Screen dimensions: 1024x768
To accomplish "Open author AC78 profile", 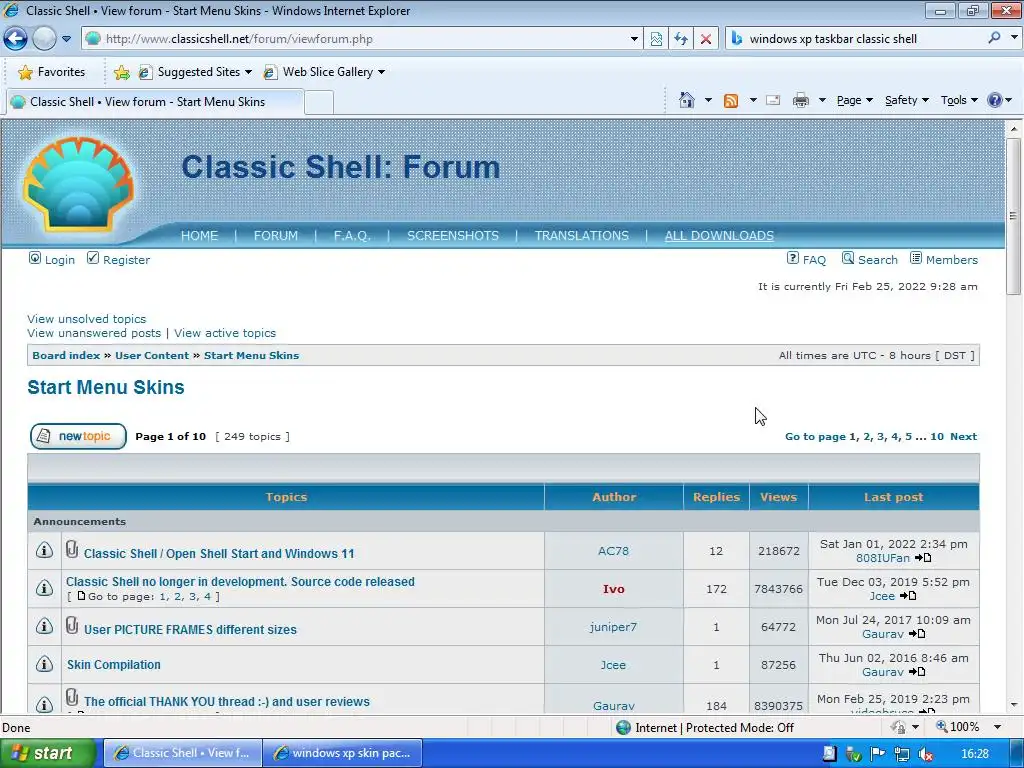I will [x=613, y=551].
